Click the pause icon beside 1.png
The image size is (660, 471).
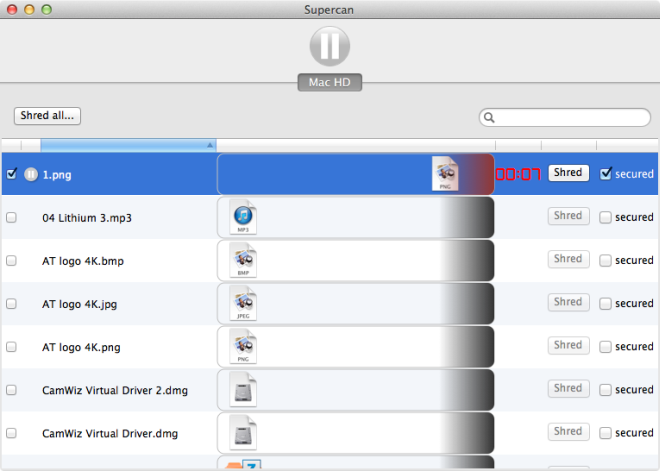click(x=31, y=174)
